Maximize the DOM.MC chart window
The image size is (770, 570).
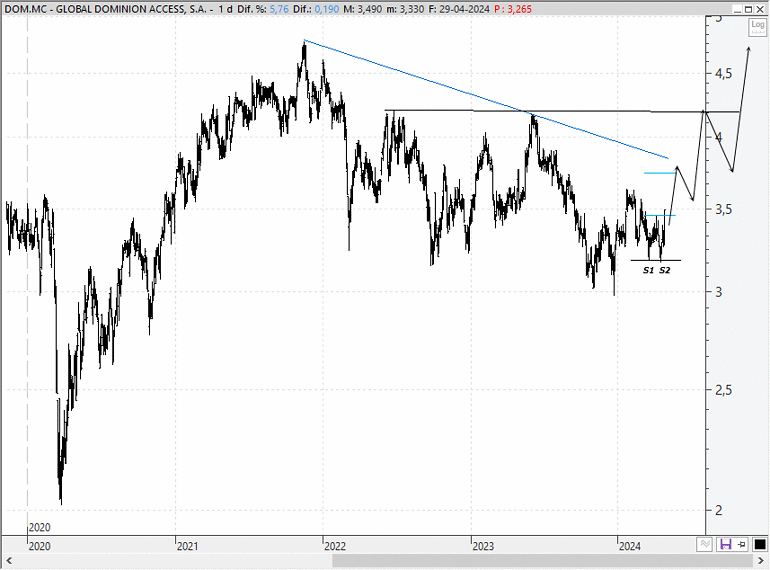[x=748, y=9]
